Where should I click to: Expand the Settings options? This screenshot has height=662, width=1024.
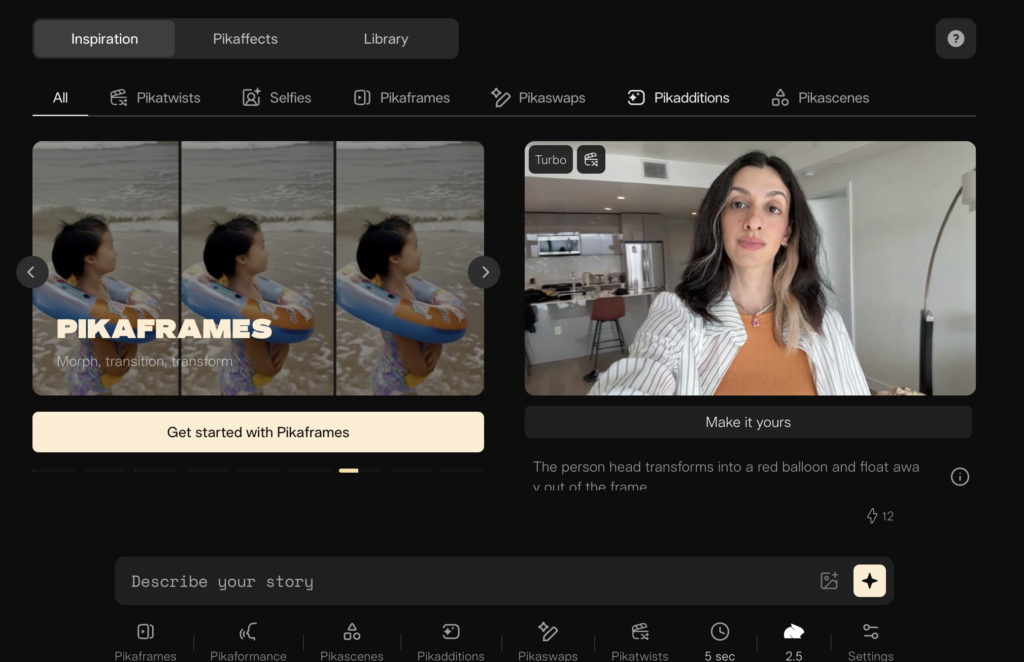click(870, 640)
